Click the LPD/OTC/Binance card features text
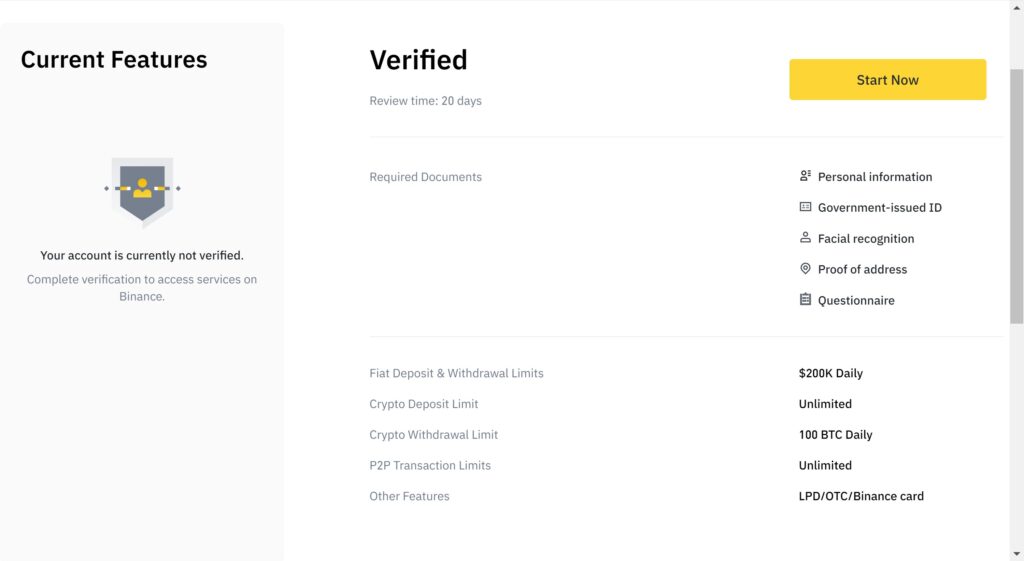 861,496
